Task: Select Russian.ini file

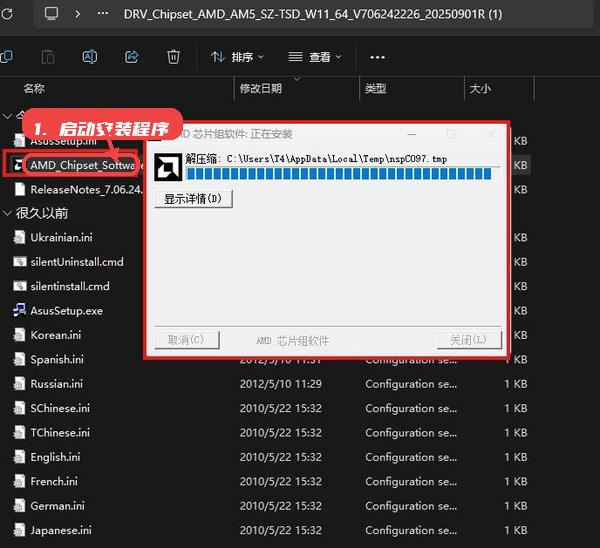Action: pos(57,384)
